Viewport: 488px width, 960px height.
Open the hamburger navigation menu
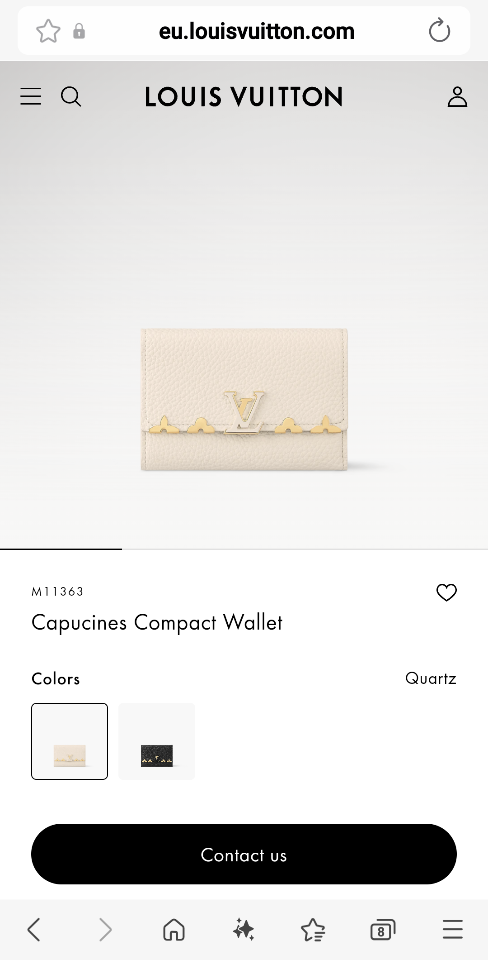click(31, 96)
